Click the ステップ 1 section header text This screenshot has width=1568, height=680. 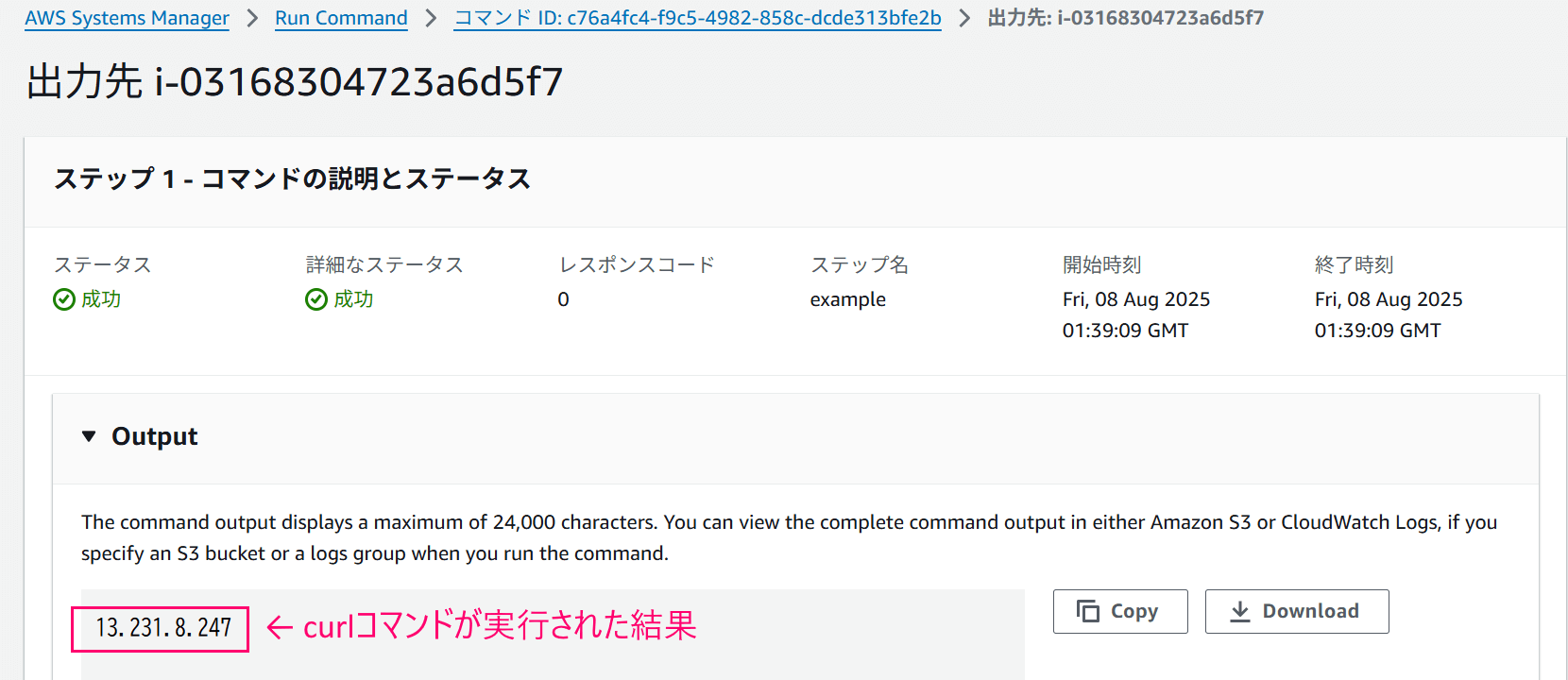coord(293,178)
